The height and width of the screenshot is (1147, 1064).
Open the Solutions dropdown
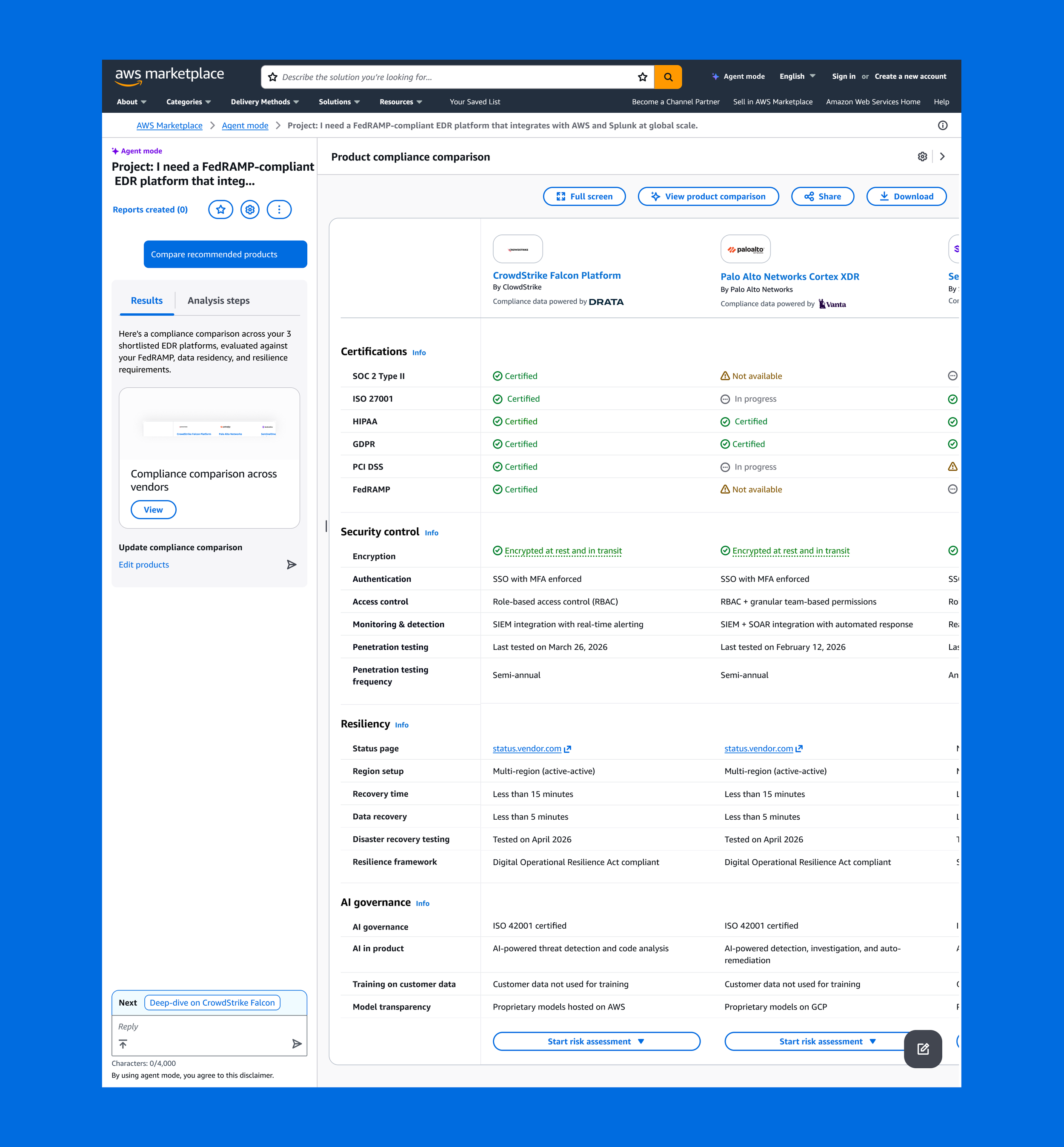click(x=339, y=102)
